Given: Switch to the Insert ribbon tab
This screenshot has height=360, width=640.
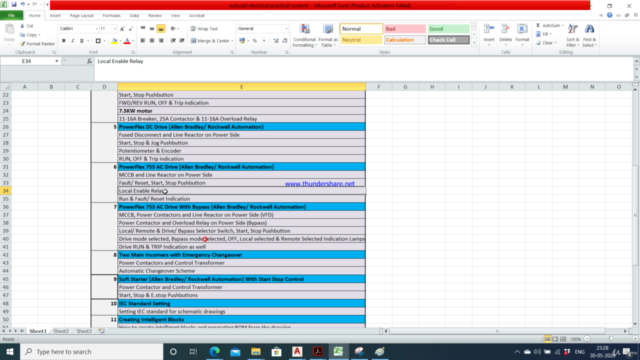Looking at the screenshot, I should pyautogui.click(x=55, y=16).
